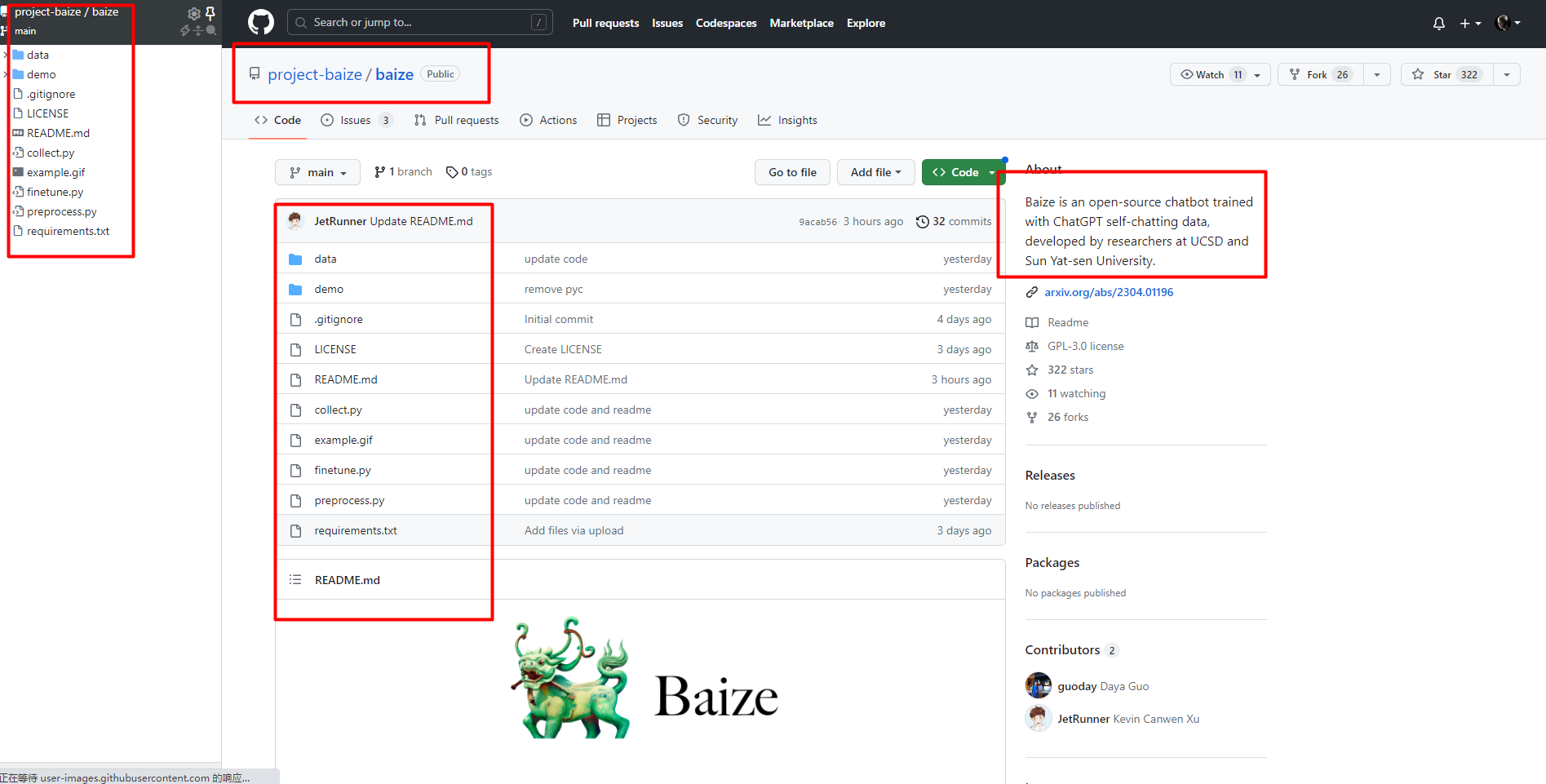Open the demo folder in file list
This screenshot has height=784, width=1546.
[329, 289]
